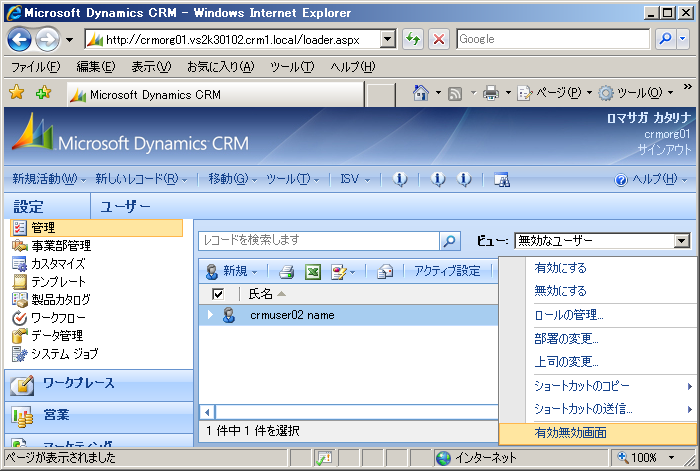The image size is (700, 471).
Task: Click the refresh page icon
Action: click(x=413, y=39)
